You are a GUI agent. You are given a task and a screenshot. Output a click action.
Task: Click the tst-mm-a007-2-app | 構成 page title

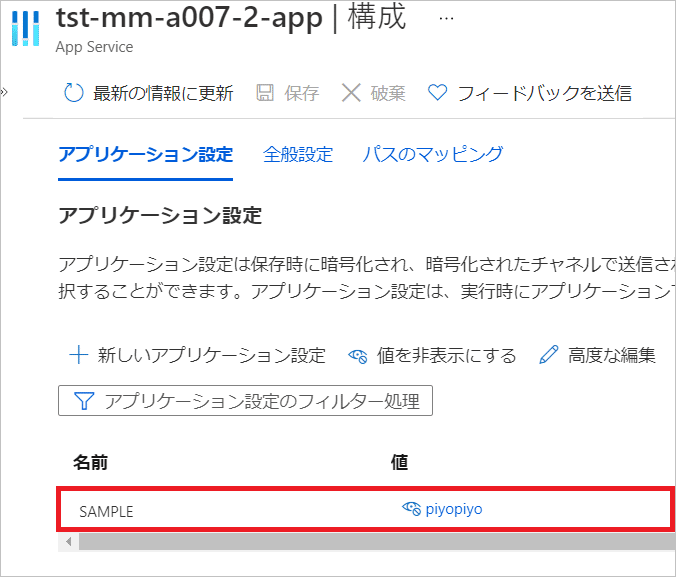point(231,18)
